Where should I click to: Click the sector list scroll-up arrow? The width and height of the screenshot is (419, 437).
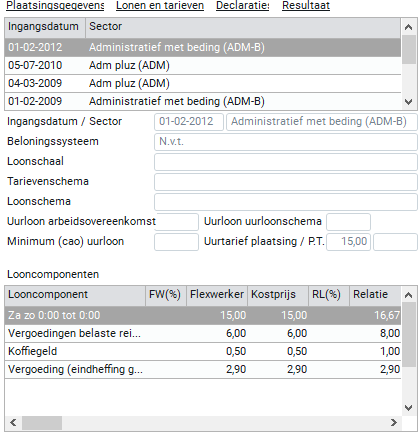pos(408,27)
